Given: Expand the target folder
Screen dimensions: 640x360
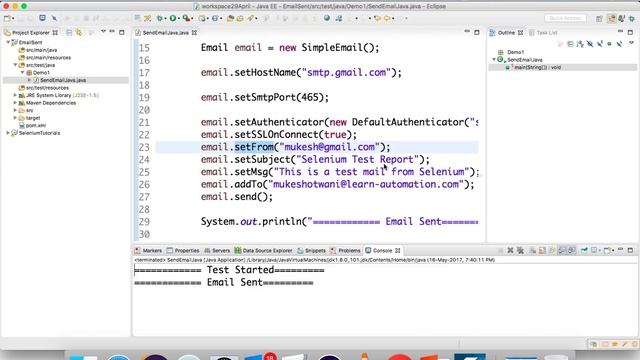Looking at the screenshot, I should (16, 118).
